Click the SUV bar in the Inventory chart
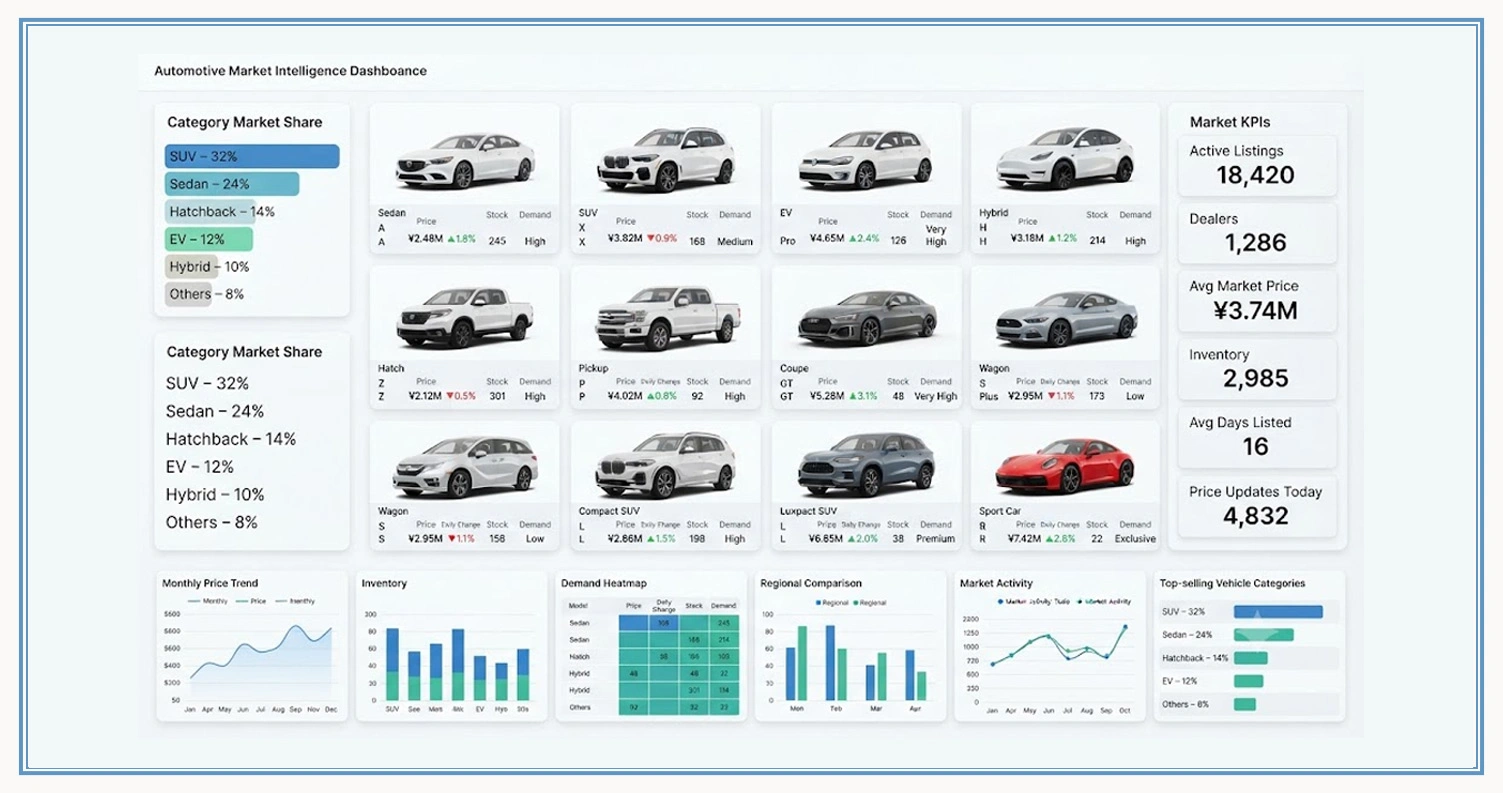Screen dimensions: 1503x793 pos(392,664)
